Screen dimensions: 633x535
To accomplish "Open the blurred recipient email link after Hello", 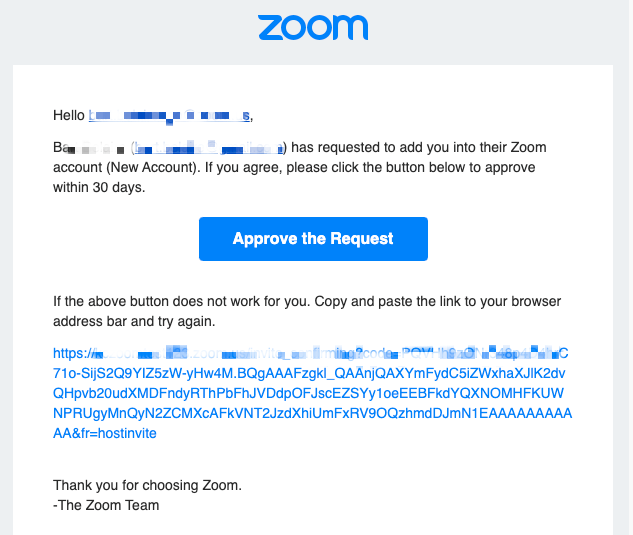I will click(x=169, y=116).
